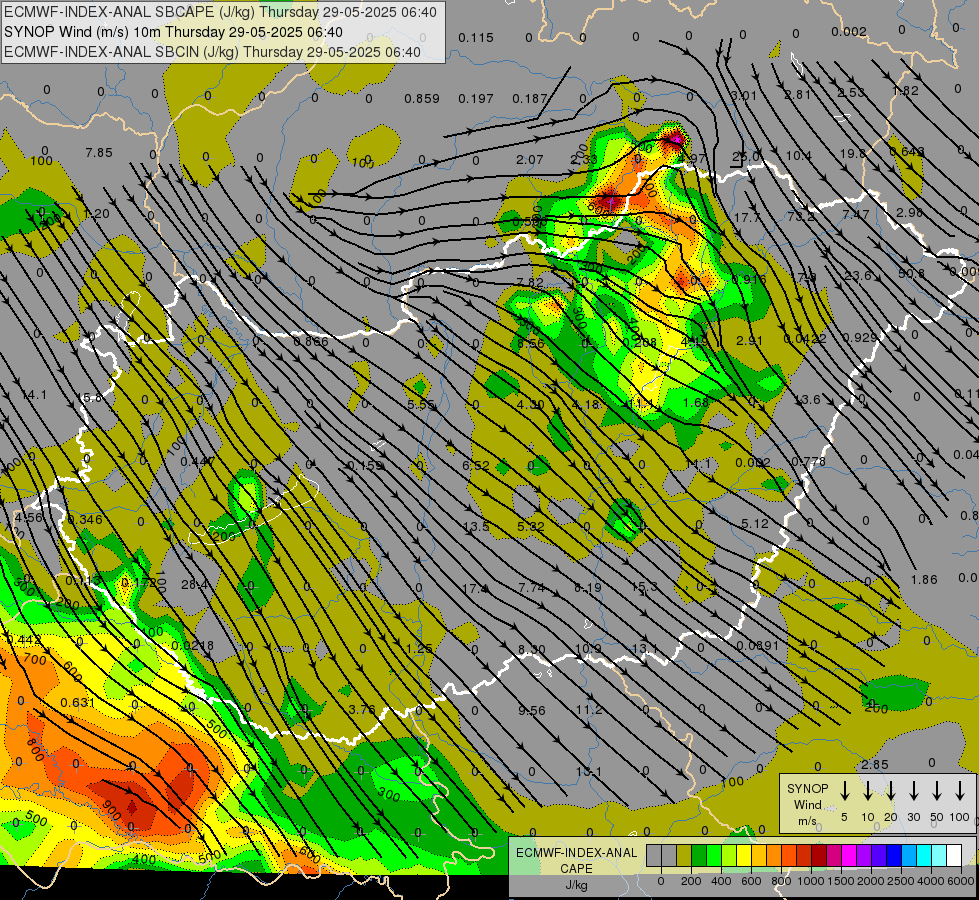This screenshot has width=979, height=900.
Task: Click the map value '3.01'
Action: point(744,96)
